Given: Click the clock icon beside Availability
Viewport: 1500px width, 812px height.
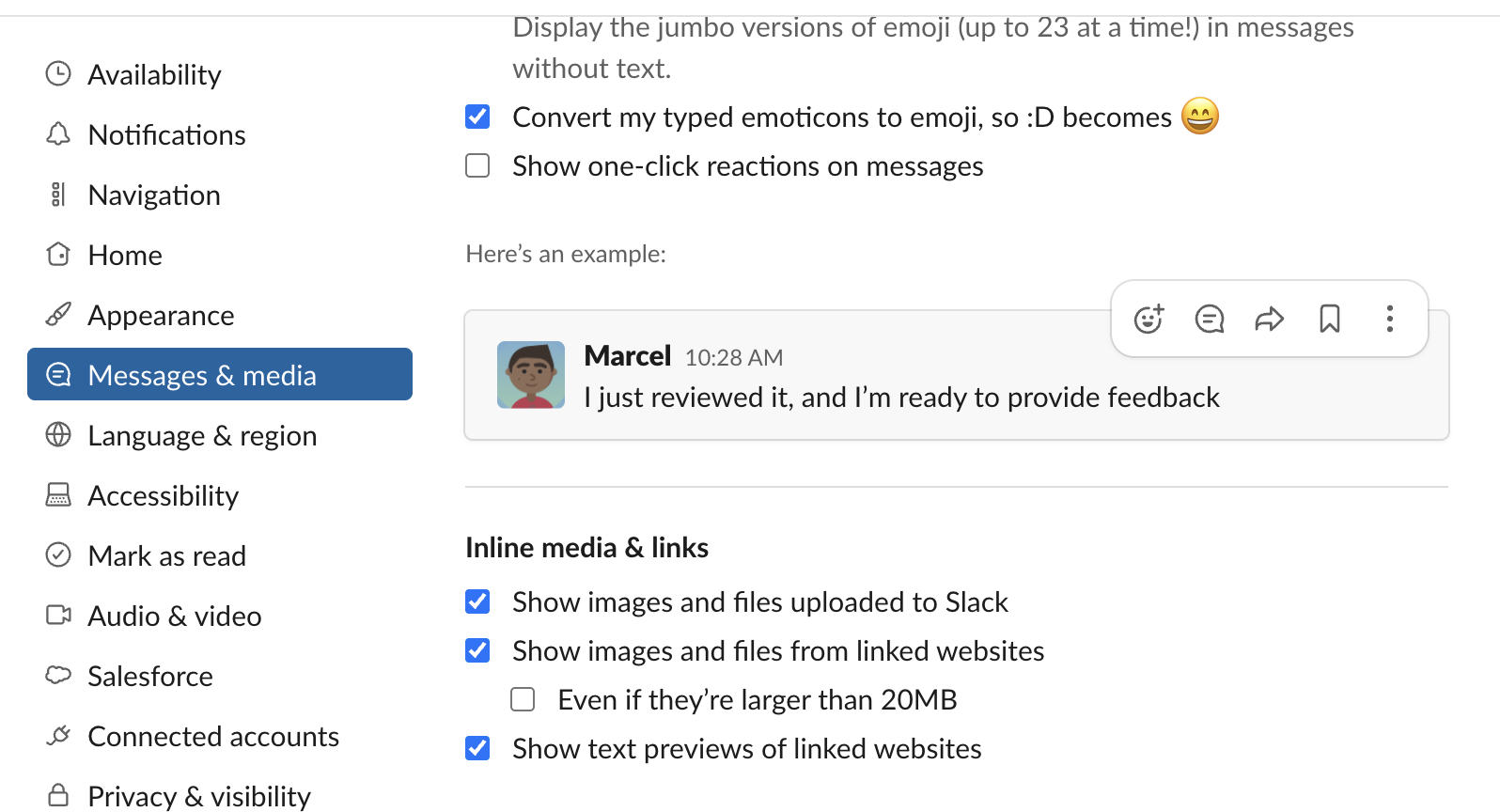Looking at the screenshot, I should 58,74.
